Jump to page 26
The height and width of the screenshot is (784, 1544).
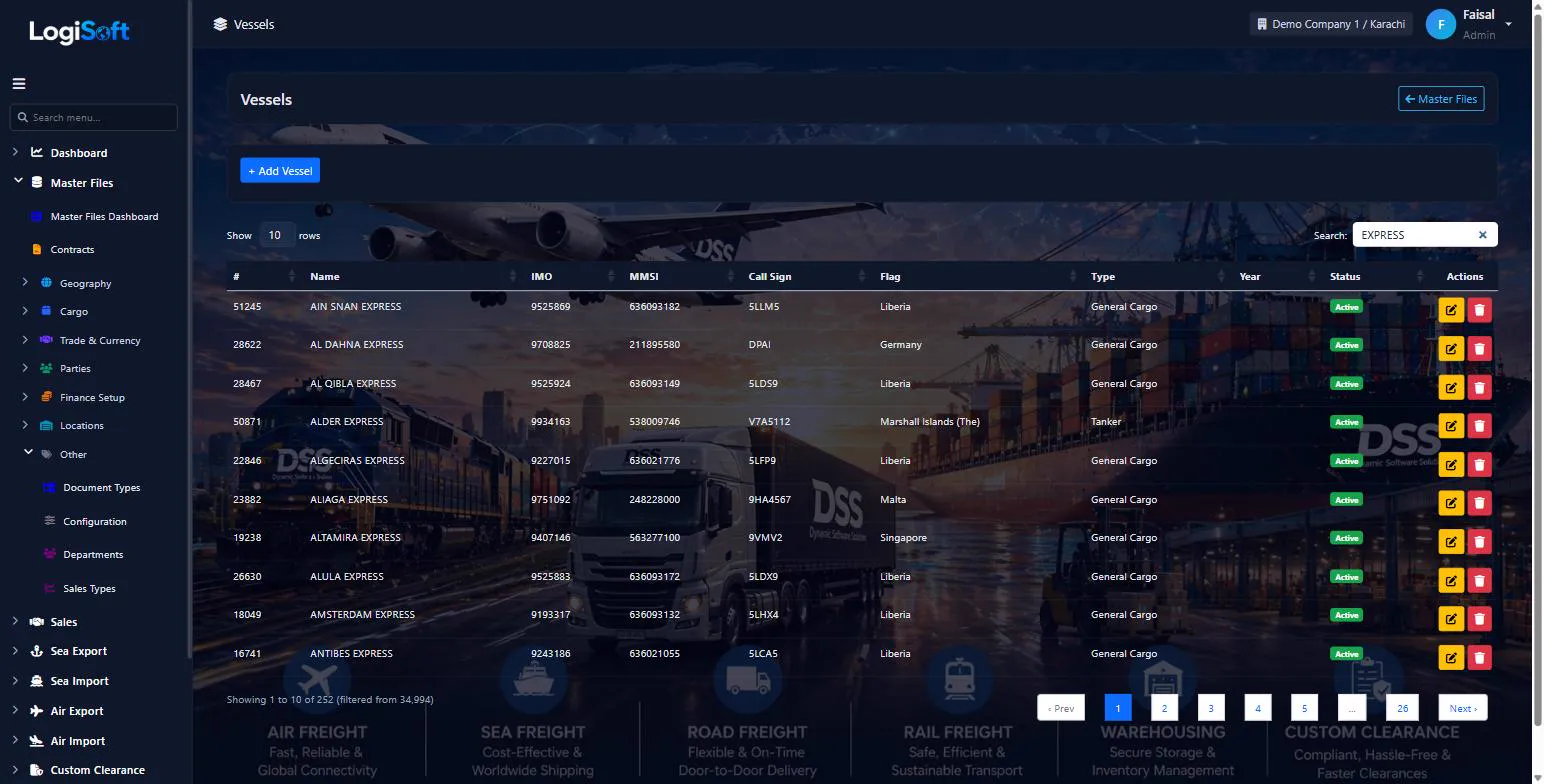(x=1402, y=708)
